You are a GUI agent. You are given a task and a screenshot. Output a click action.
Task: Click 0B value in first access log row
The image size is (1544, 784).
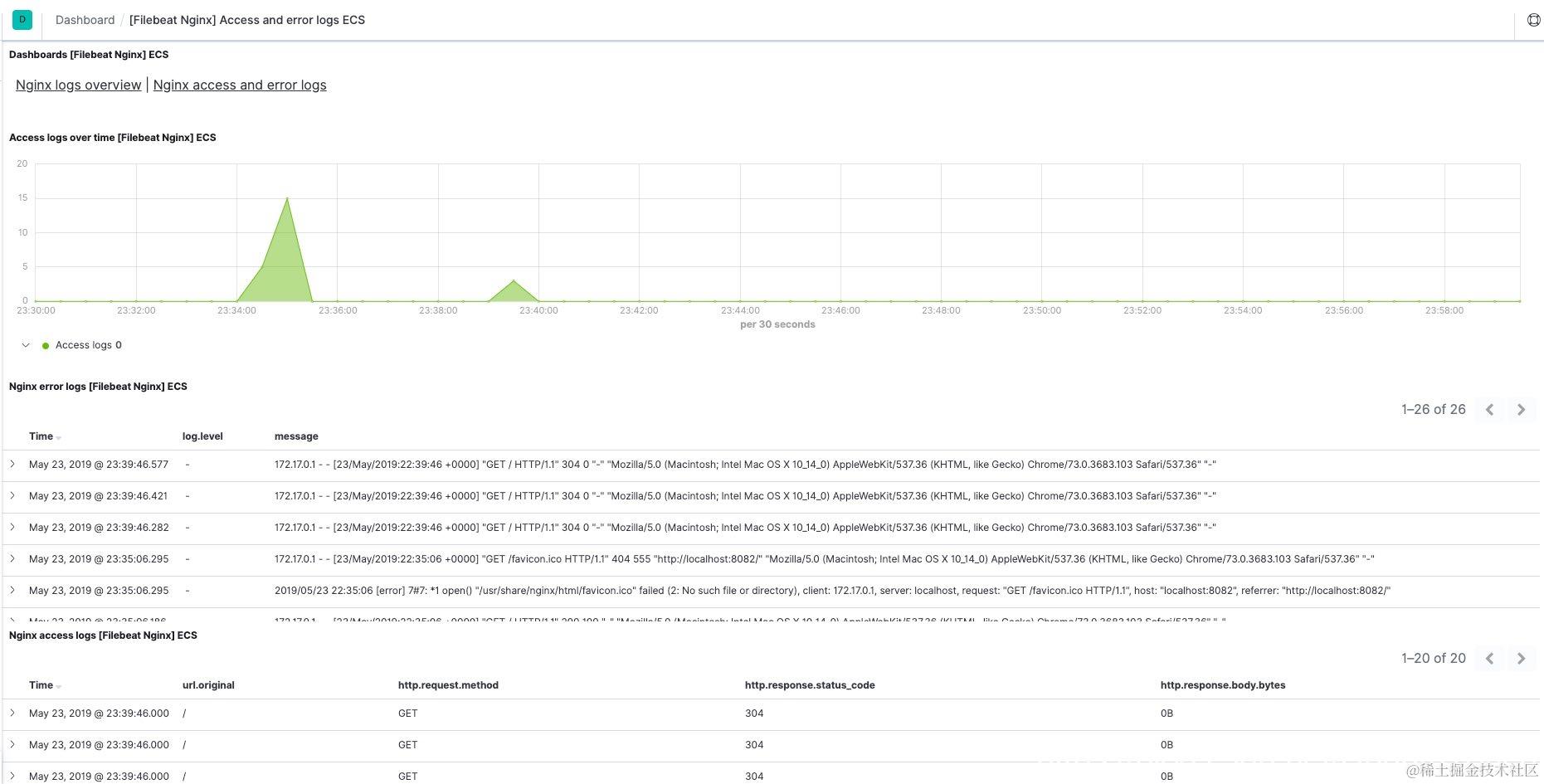[1167, 713]
